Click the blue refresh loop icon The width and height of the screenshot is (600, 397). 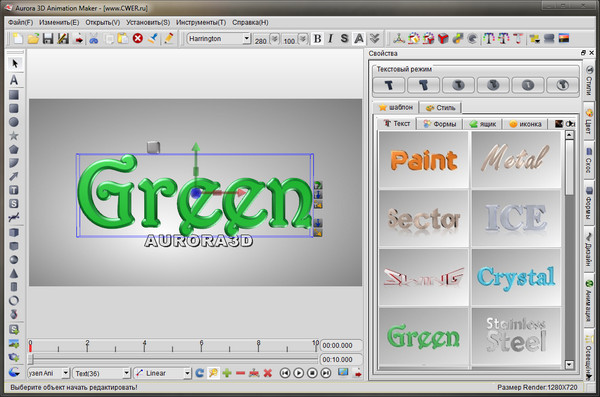point(199,372)
